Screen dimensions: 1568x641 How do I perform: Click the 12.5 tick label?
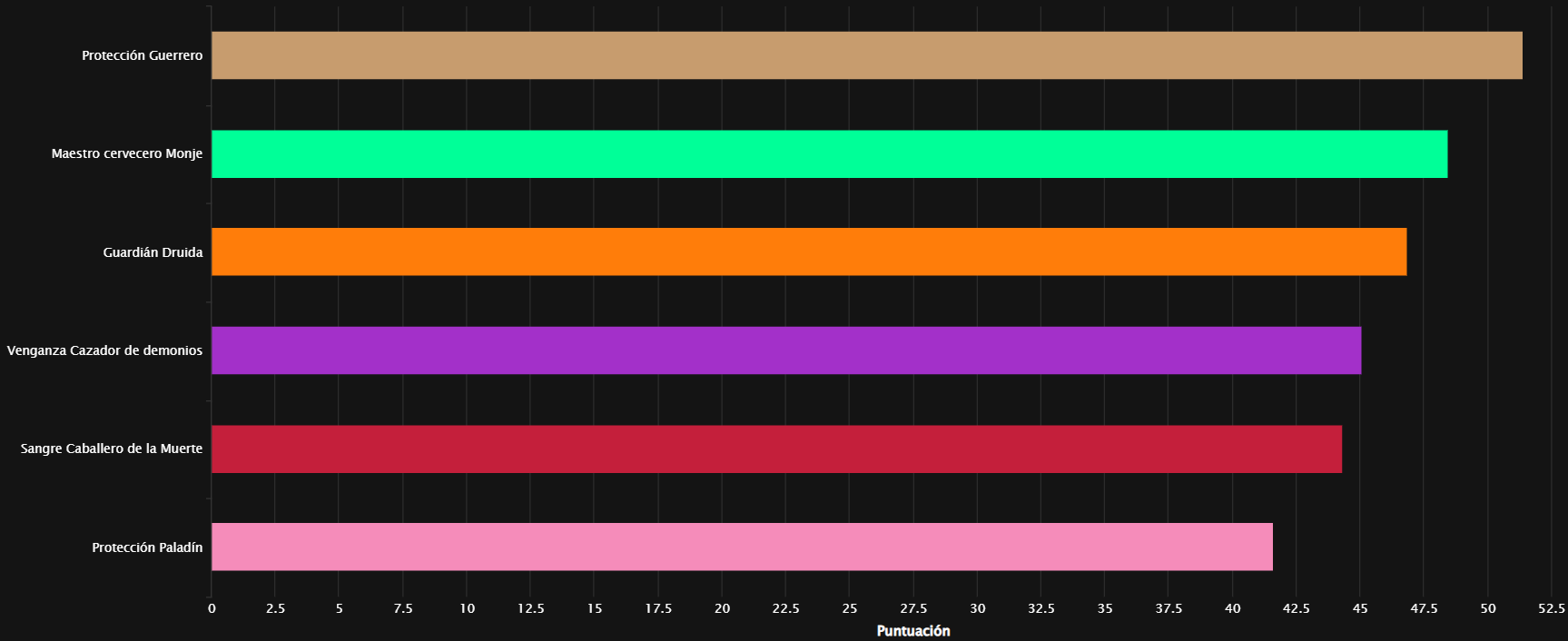click(x=531, y=608)
